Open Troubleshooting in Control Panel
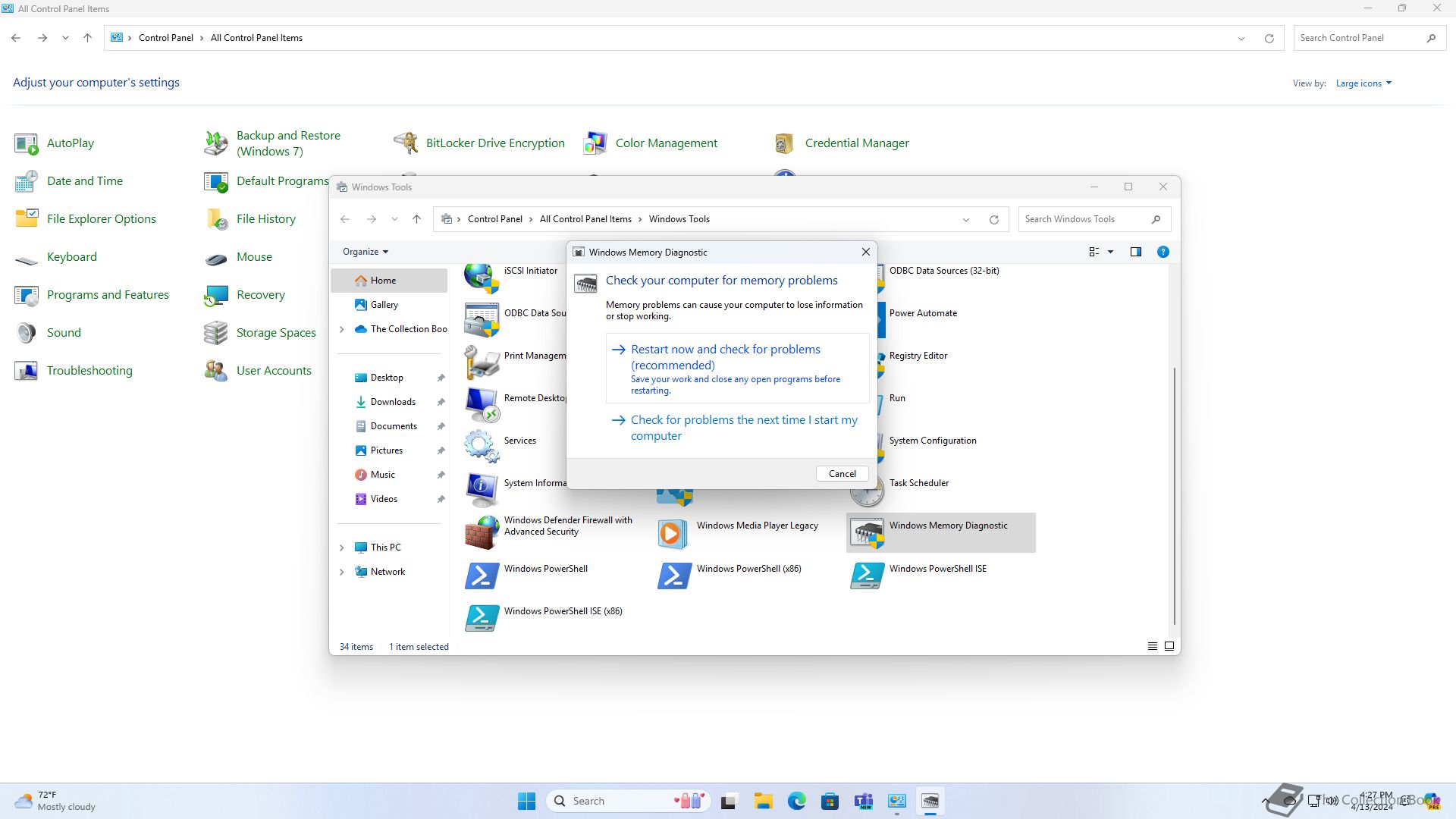 pos(74,371)
